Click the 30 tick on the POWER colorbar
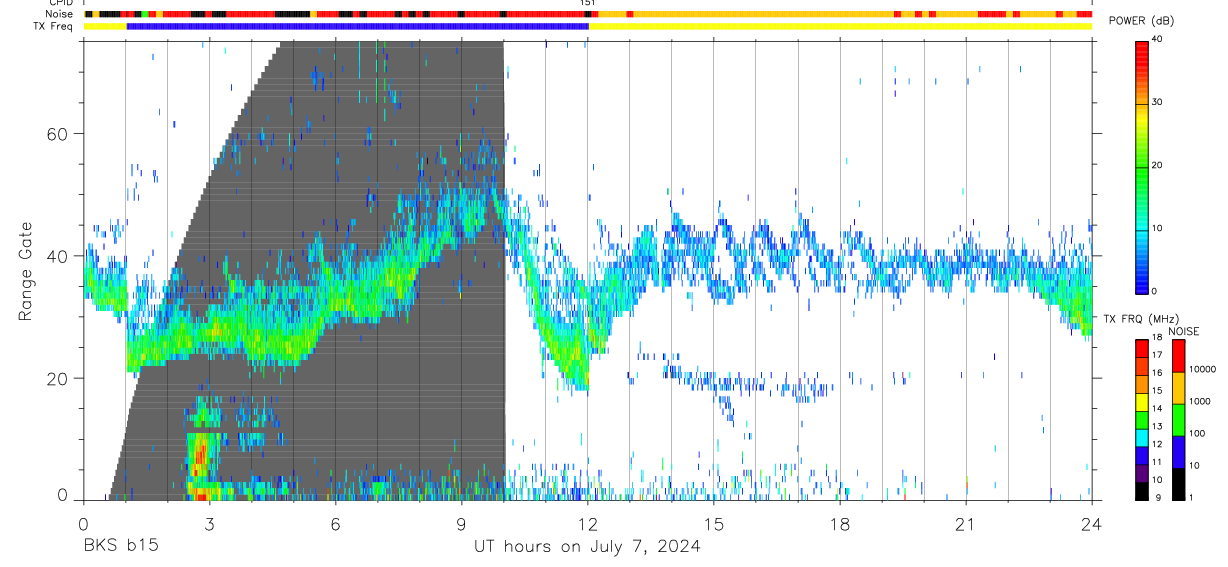Screen dimensions: 1228x567 coord(1156,103)
